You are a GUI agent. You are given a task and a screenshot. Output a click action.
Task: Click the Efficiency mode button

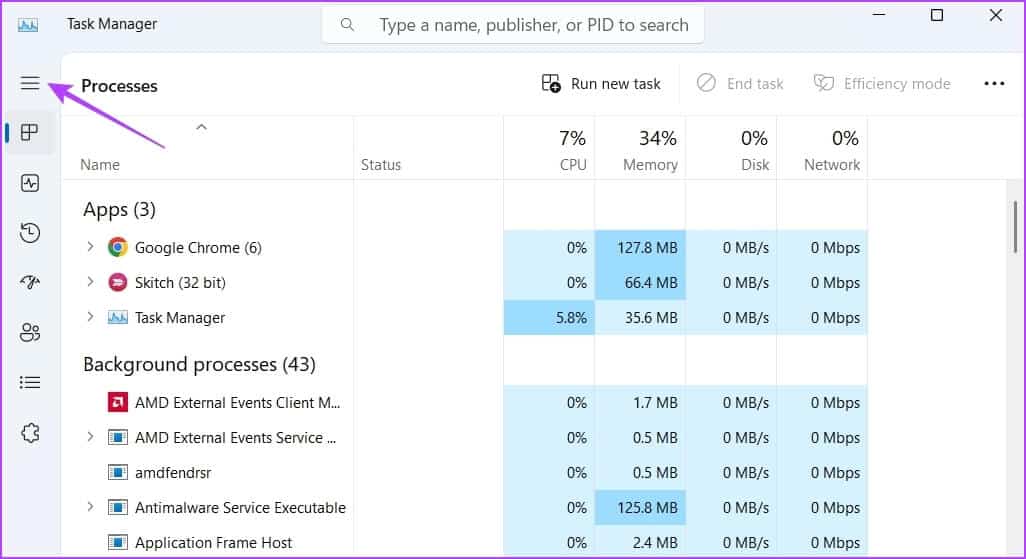tap(881, 84)
